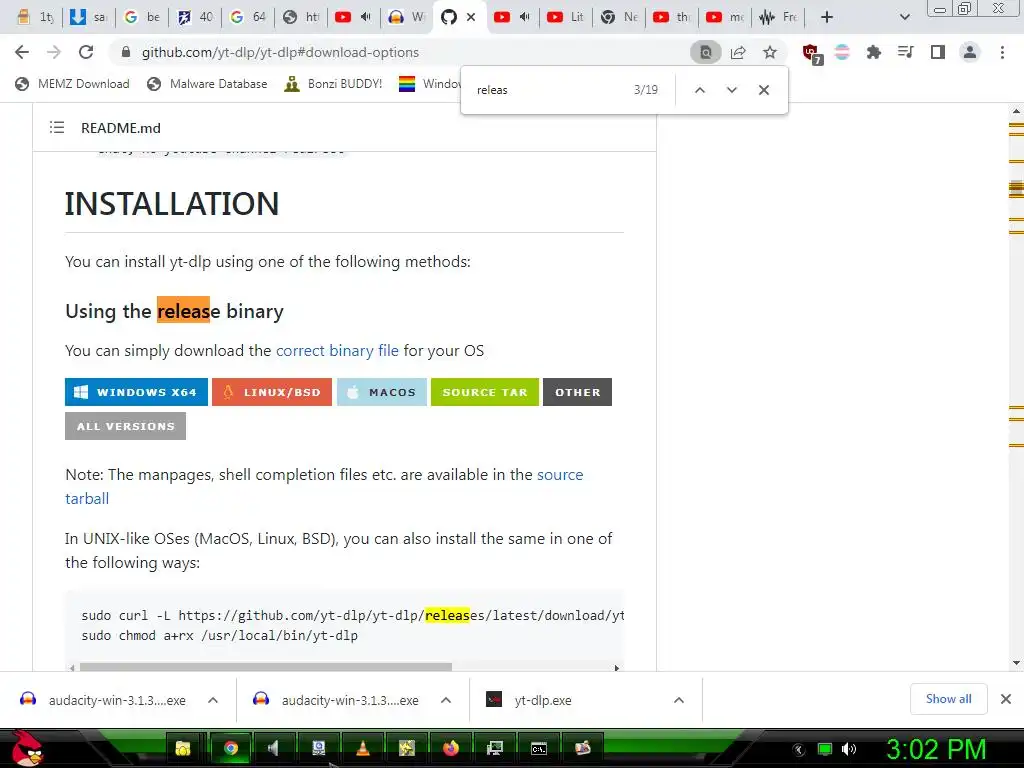Click the page search icon in address bar
The width and height of the screenshot is (1024, 768).
(x=705, y=52)
